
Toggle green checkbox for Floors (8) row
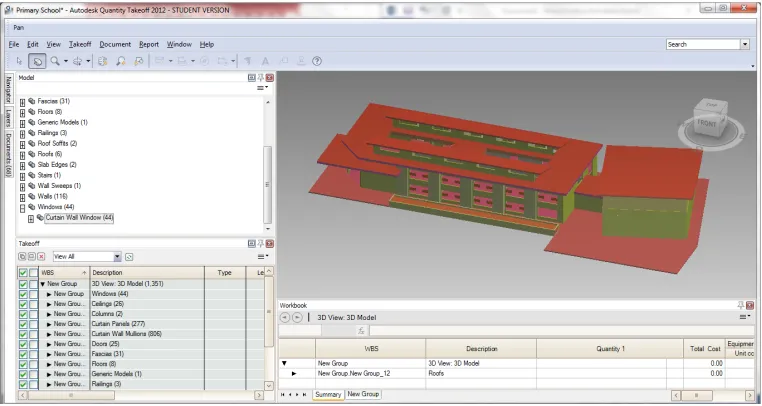click(x=23, y=364)
